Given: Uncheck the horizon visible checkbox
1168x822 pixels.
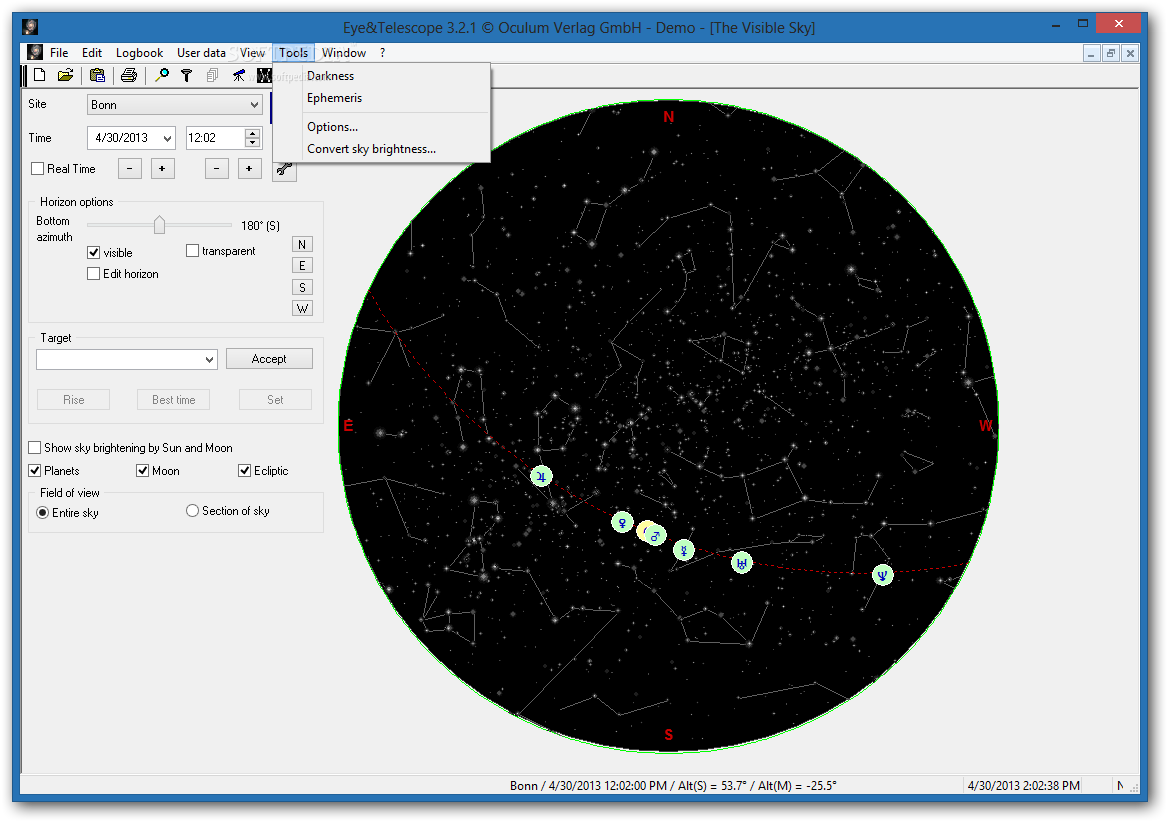Looking at the screenshot, I should point(93,252).
